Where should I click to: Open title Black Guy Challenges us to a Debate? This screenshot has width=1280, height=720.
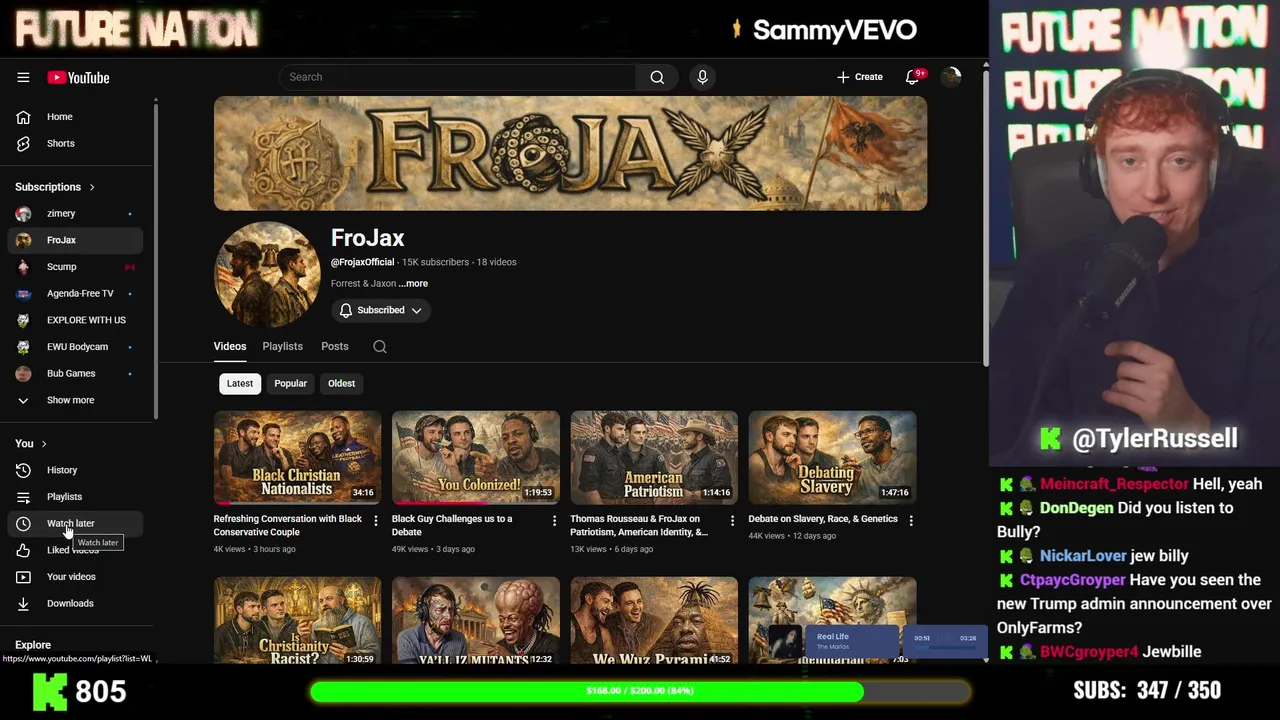pos(452,525)
